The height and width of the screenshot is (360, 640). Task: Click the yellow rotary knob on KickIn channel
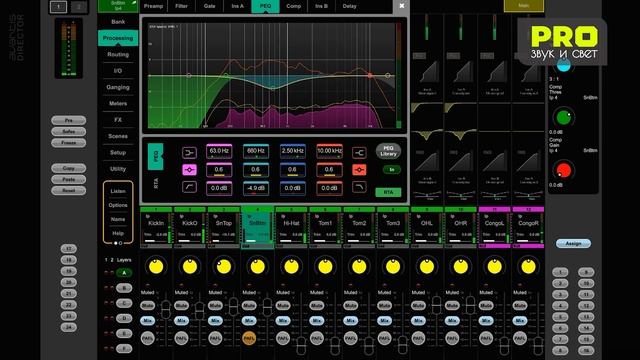pyautogui.click(x=156, y=267)
